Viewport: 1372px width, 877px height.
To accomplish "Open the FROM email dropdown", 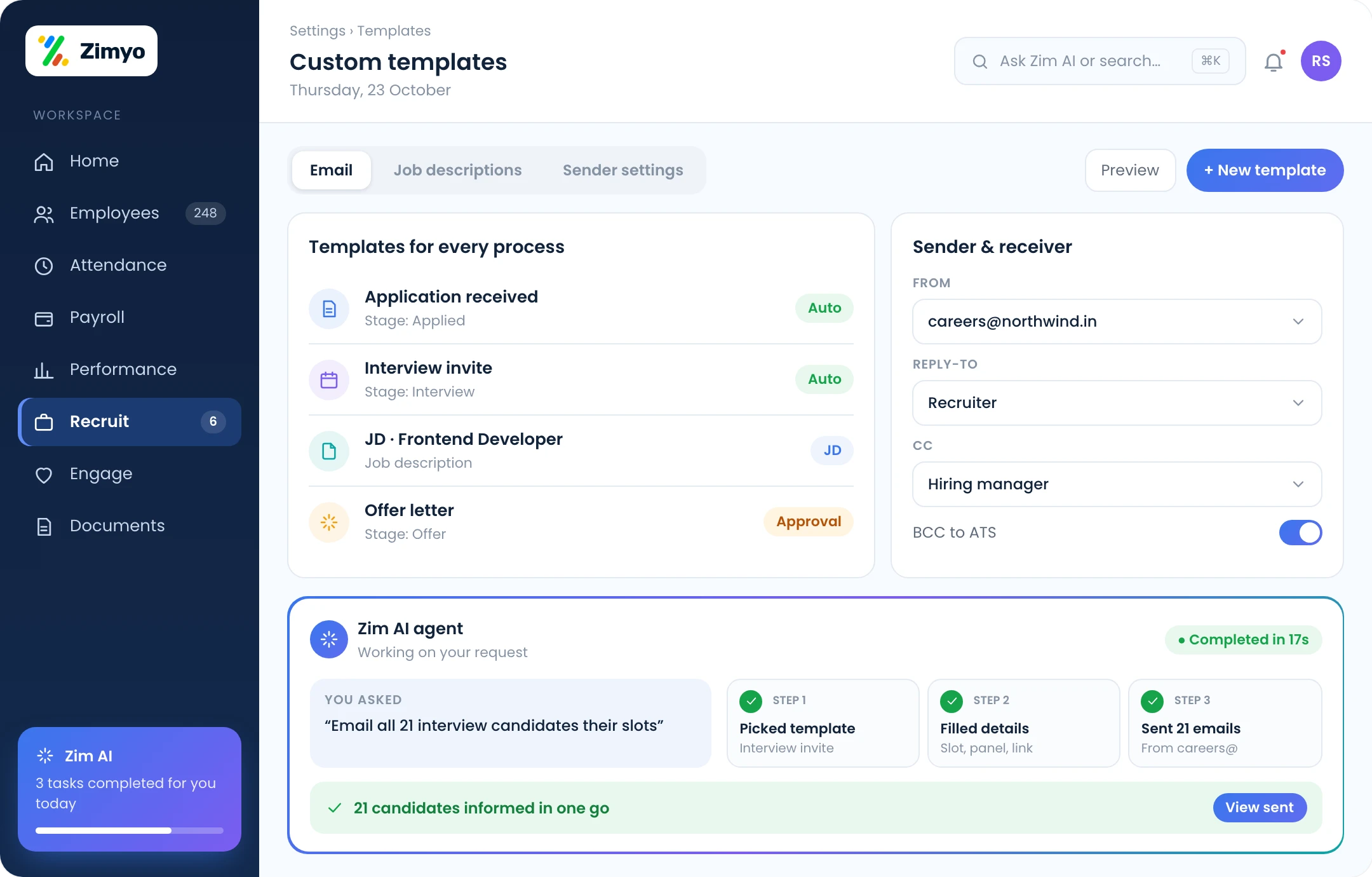I will coord(1117,322).
